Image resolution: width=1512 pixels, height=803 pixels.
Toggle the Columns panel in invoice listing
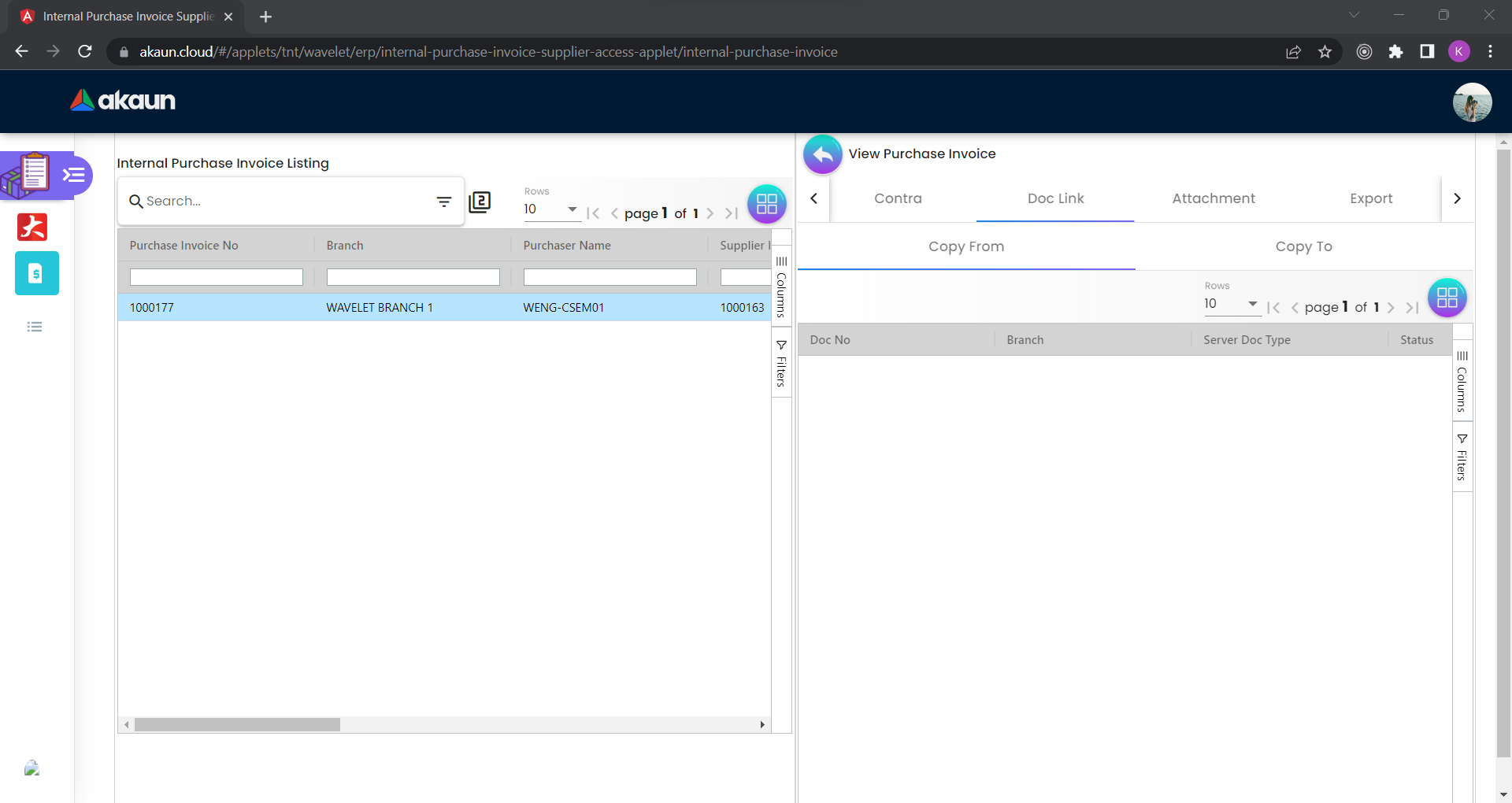tap(781, 287)
